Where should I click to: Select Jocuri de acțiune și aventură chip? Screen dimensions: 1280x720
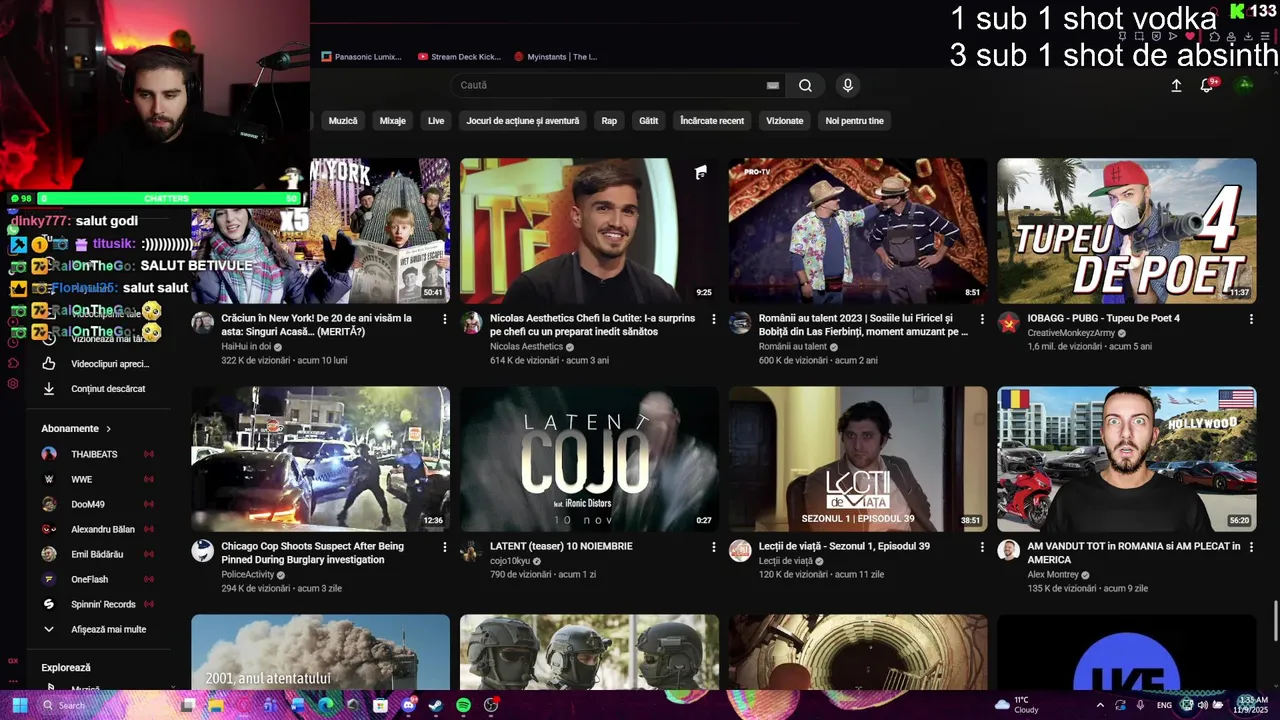click(523, 121)
